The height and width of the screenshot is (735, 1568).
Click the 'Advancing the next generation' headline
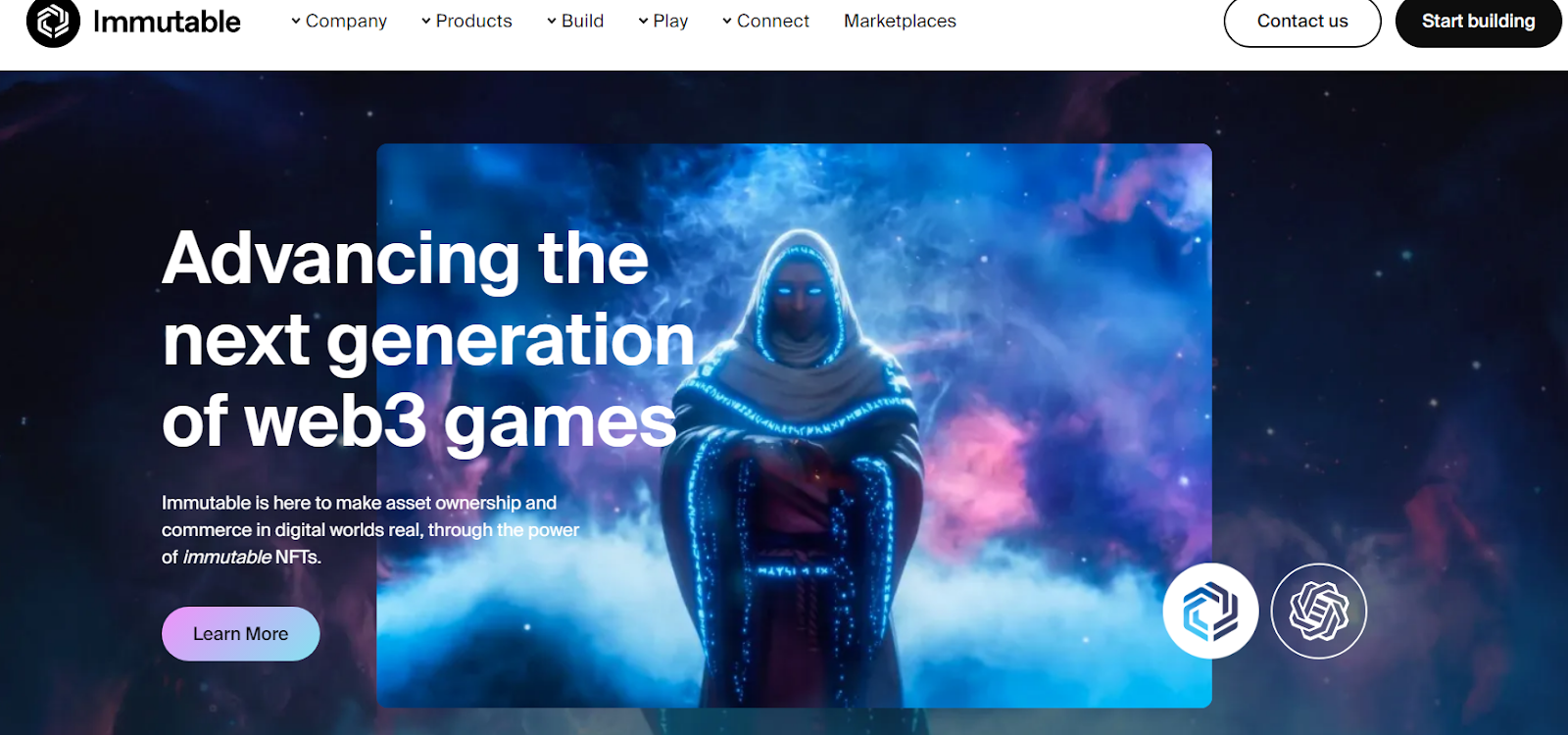coord(428,340)
